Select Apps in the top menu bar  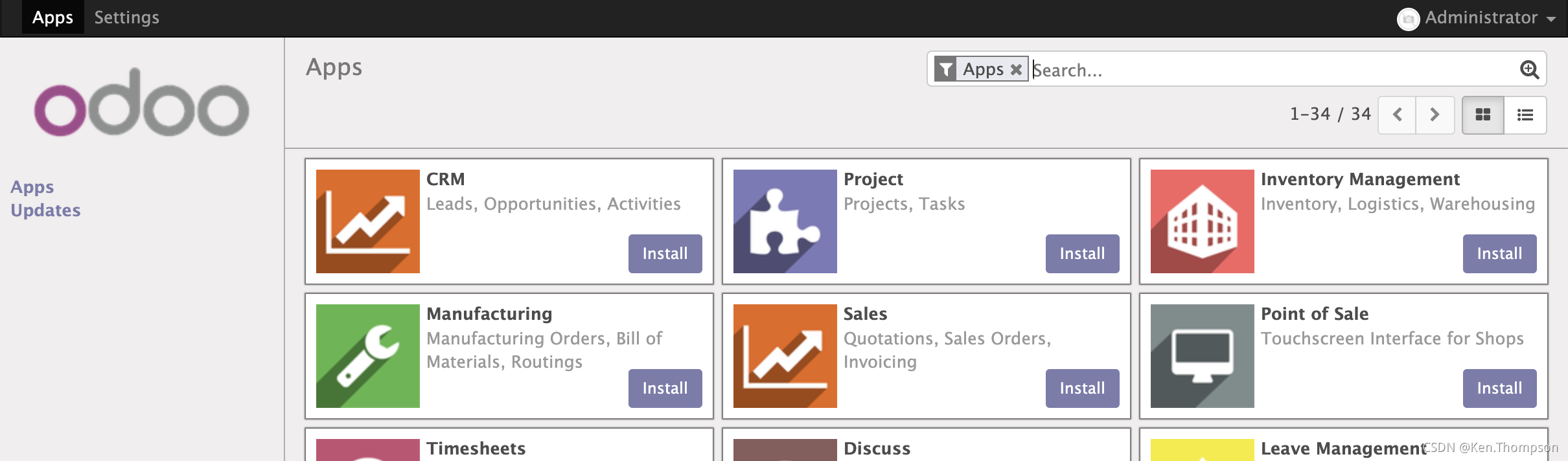click(52, 17)
